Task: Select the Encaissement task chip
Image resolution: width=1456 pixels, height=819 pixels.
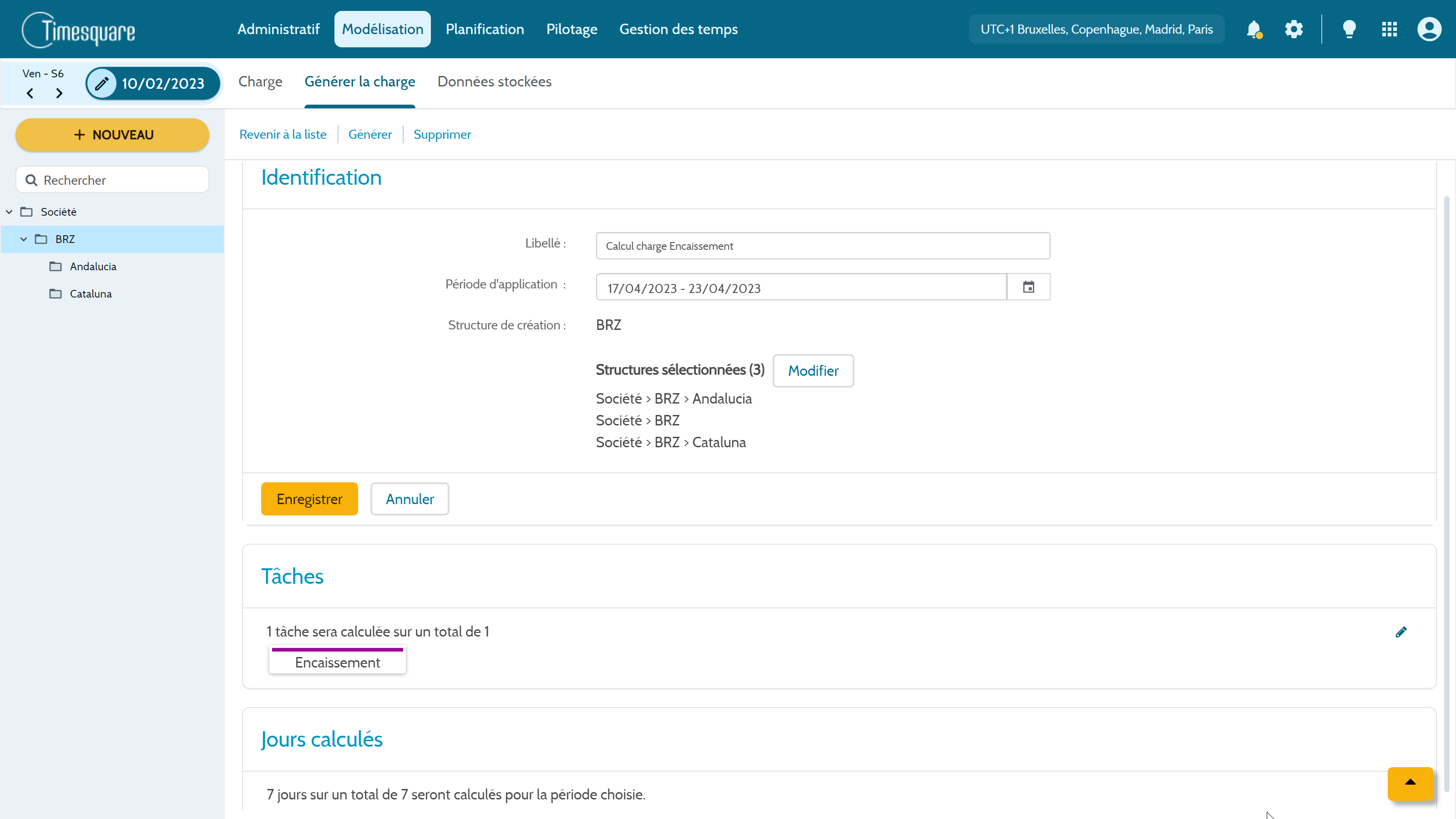Action: 338,661
